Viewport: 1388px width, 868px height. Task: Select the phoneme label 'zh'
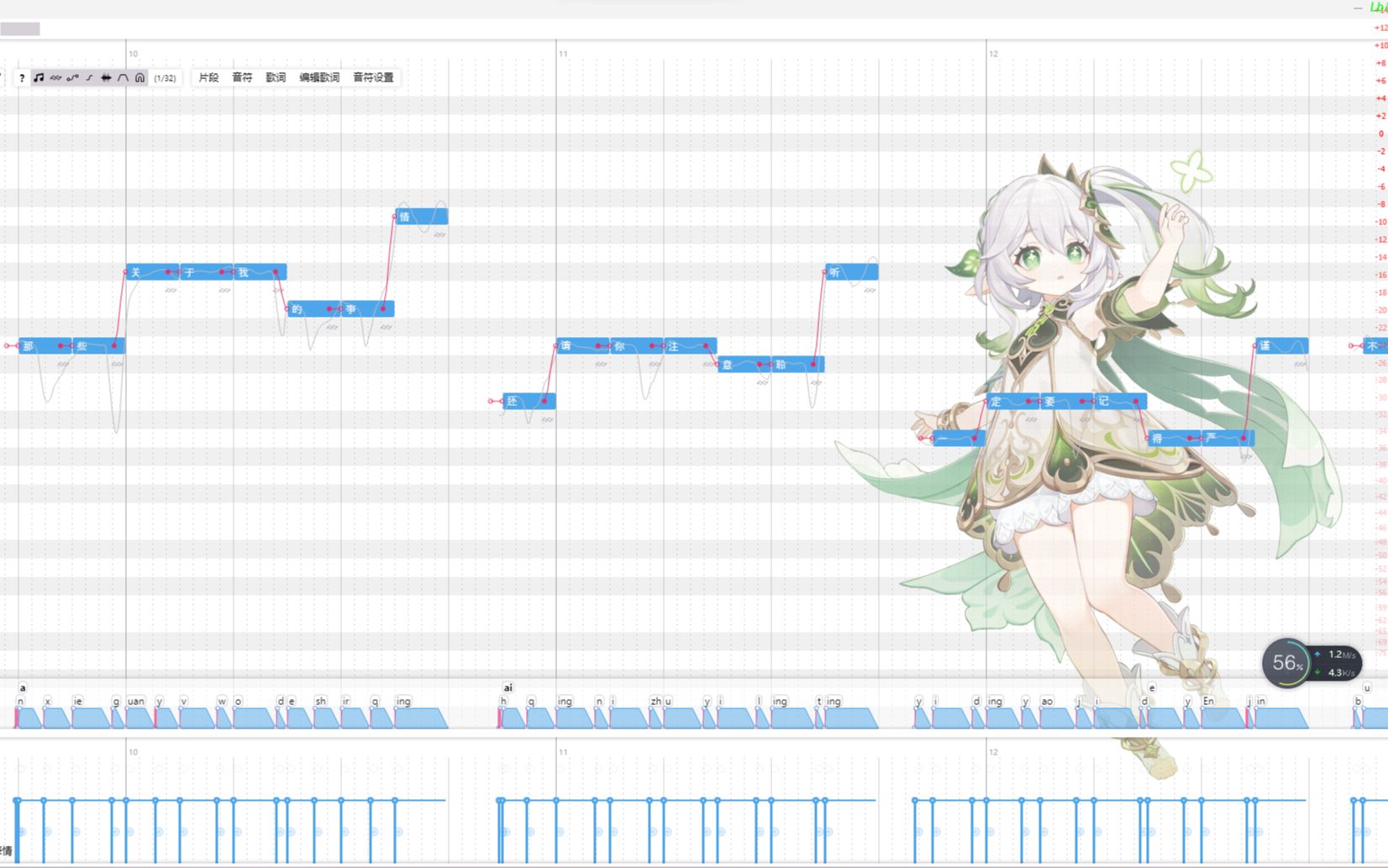tap(655, 701)
